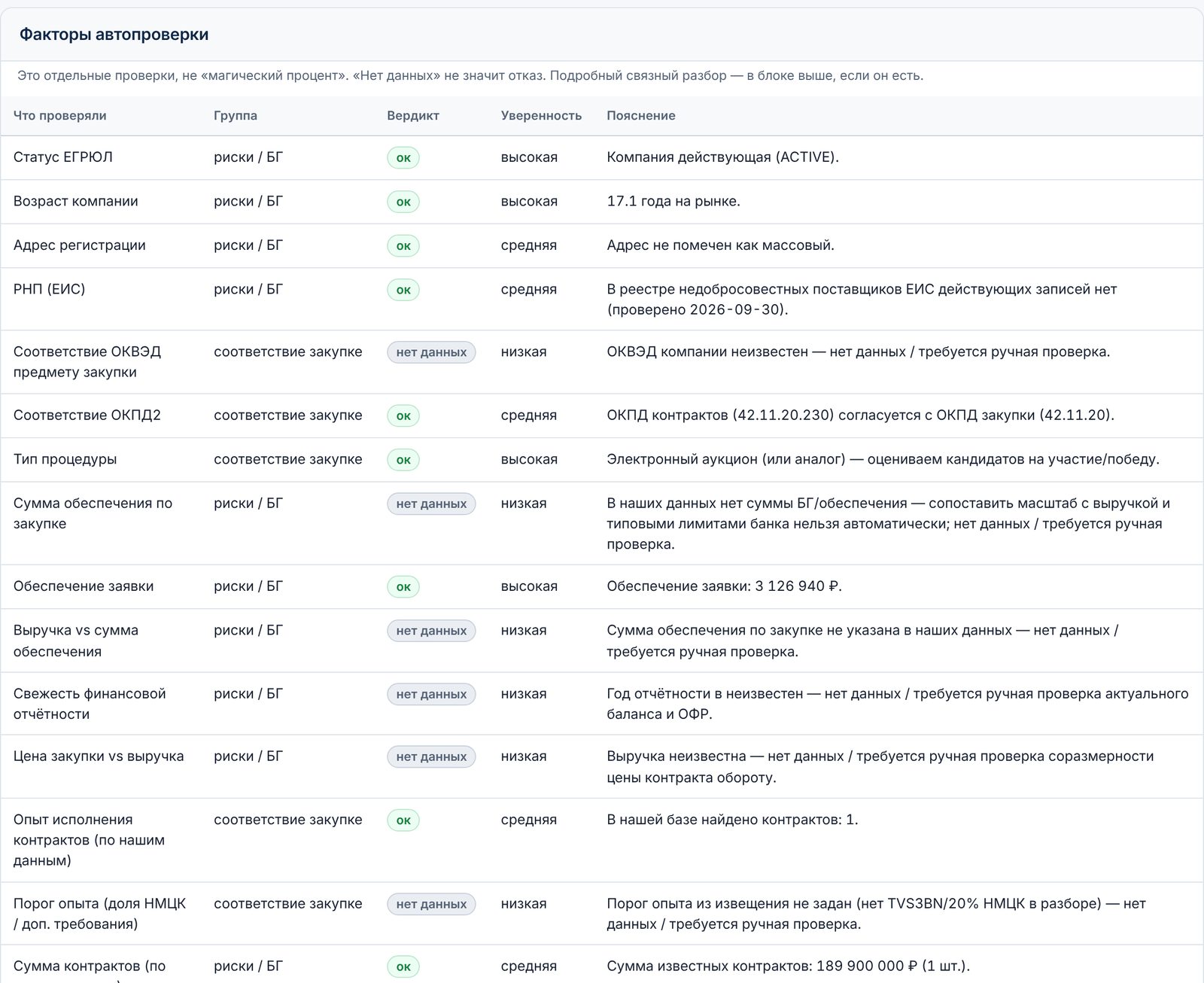Click the 'Группа' column header
1204x983 pixels.
click(236, 116)
